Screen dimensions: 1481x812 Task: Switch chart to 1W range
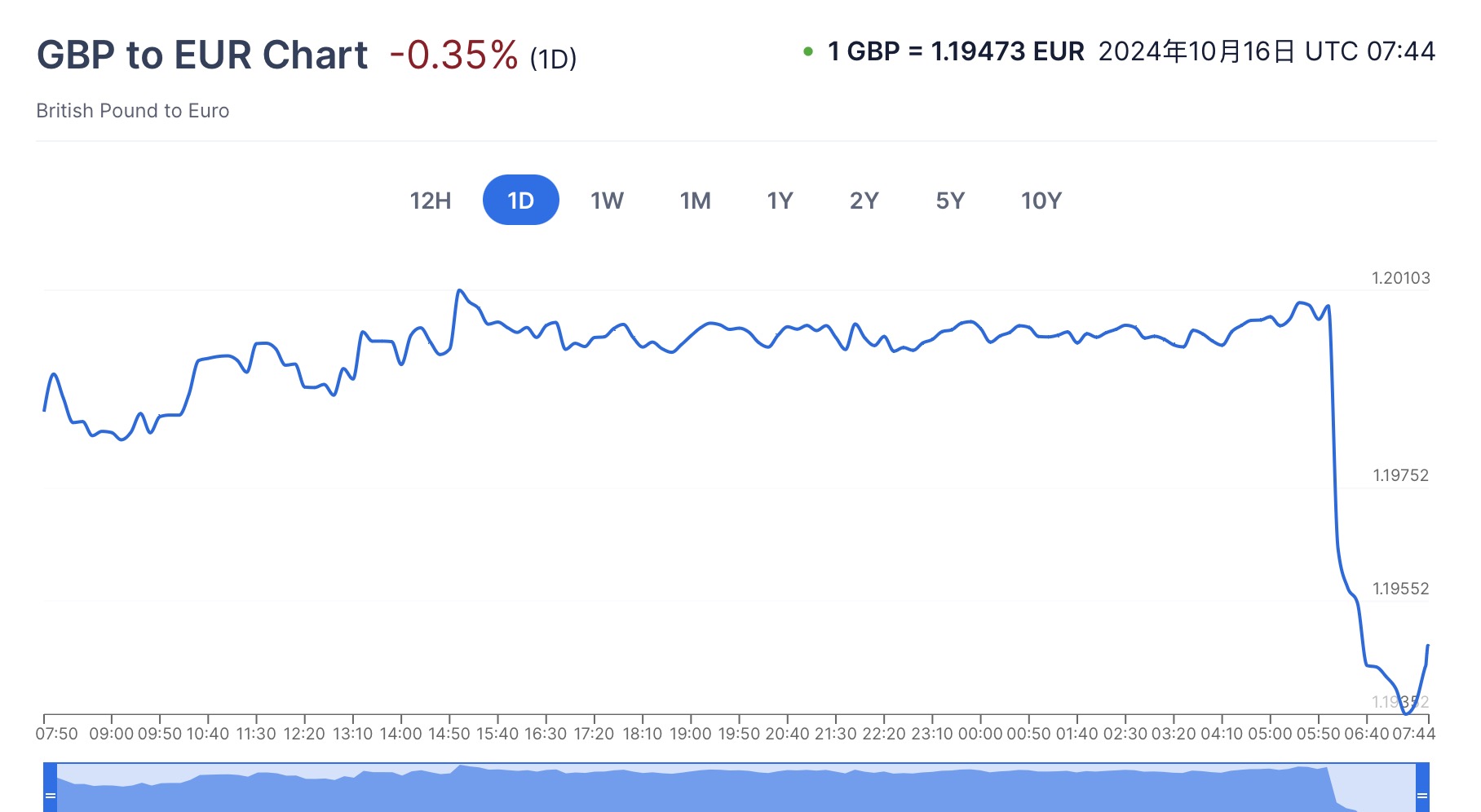click(x=607, y=201)
